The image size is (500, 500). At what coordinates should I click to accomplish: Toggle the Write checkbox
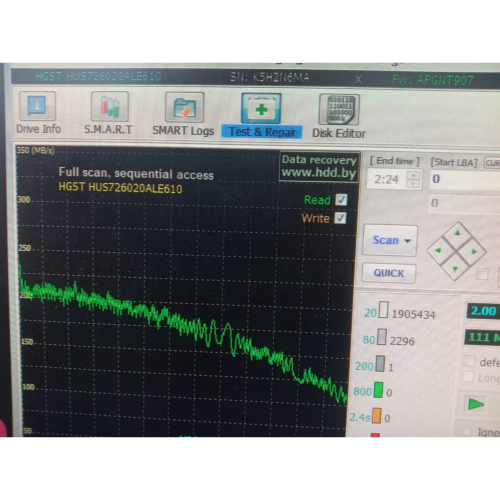tap(340, 218)
